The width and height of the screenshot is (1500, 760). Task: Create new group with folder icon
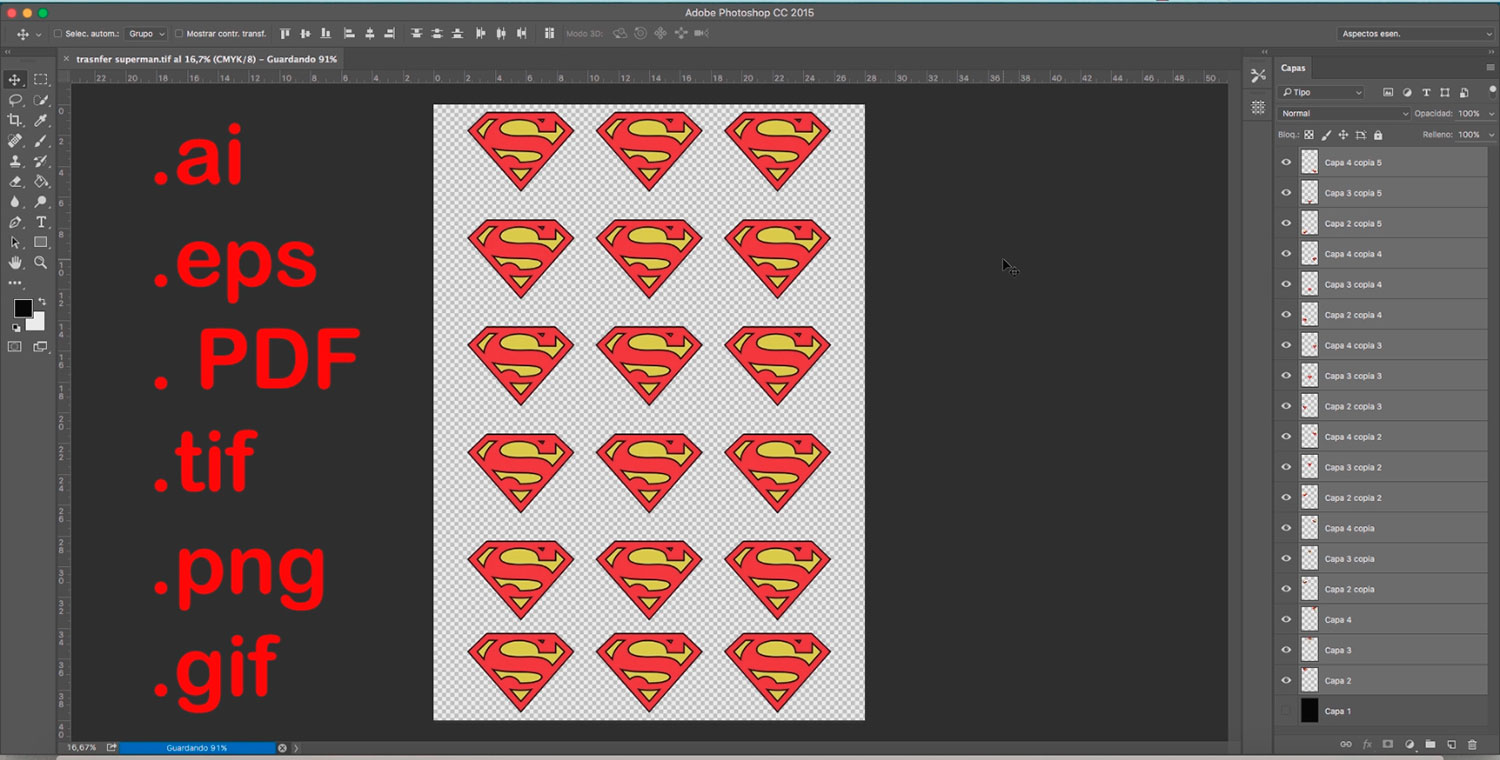coord(1430,744)
